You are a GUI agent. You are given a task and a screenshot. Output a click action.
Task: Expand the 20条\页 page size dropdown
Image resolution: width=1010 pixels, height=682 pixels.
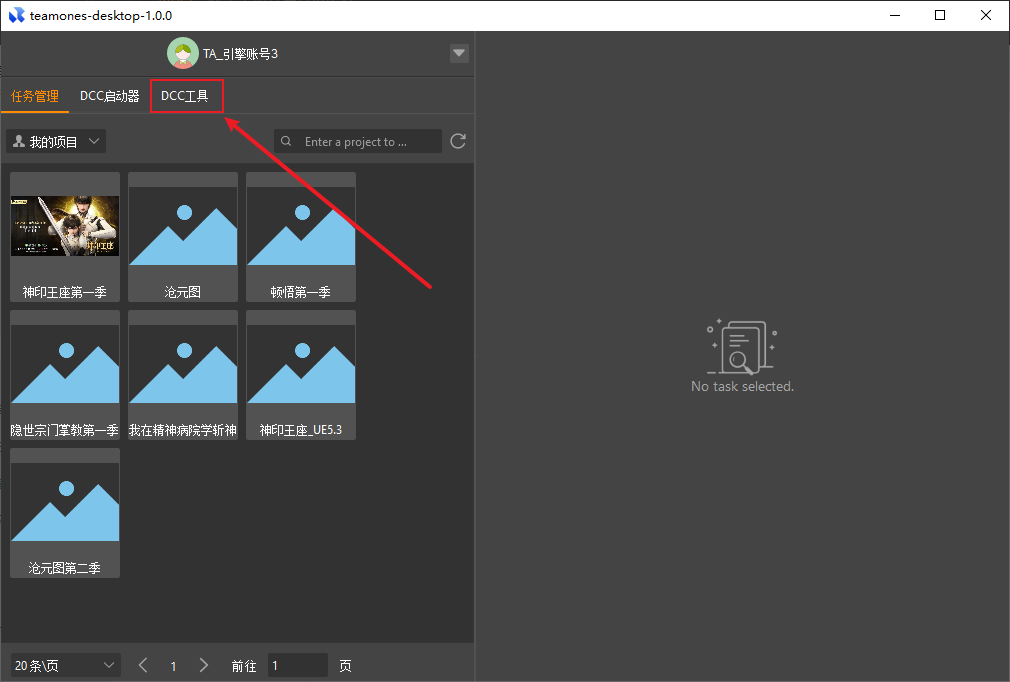[x=66, y=665]
